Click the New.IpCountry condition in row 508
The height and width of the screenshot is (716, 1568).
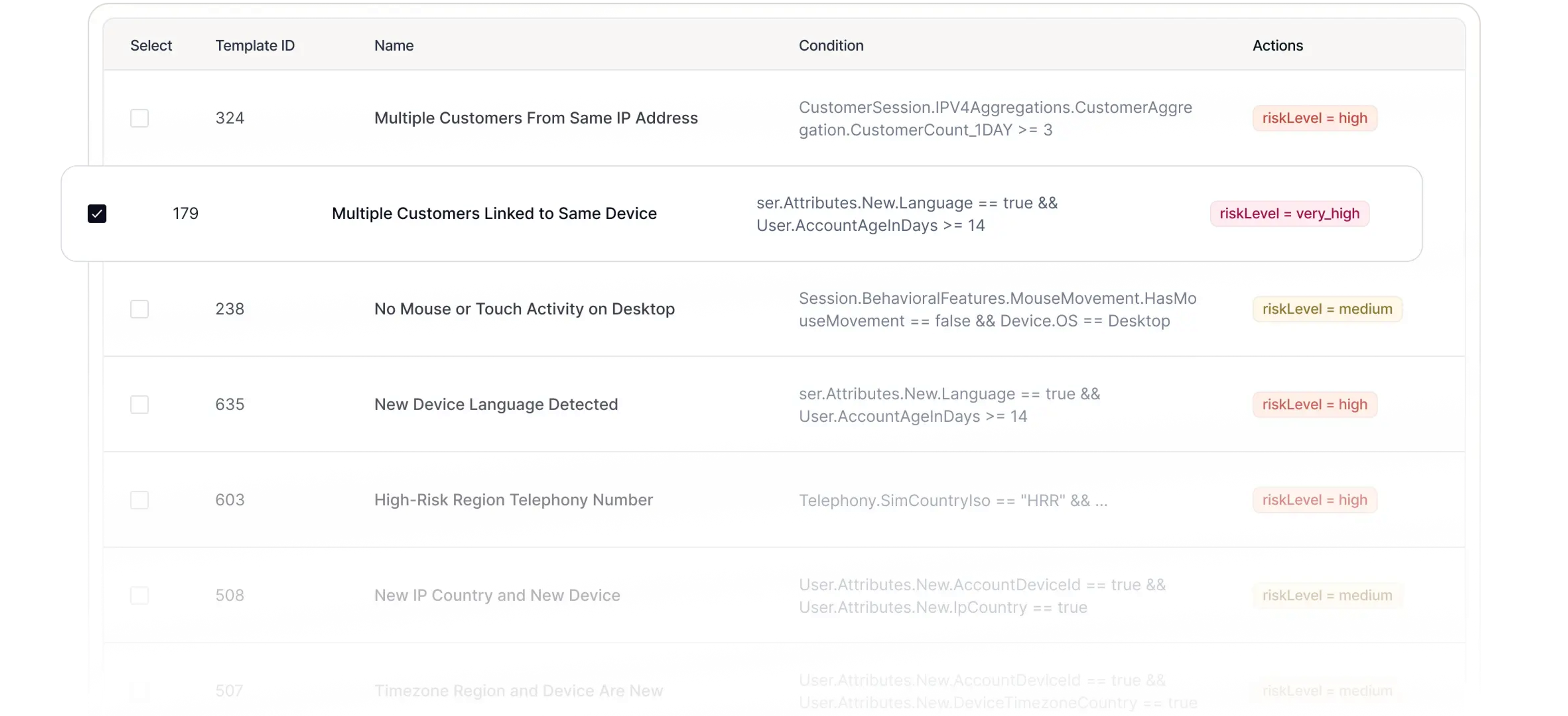tap(982, 596)
